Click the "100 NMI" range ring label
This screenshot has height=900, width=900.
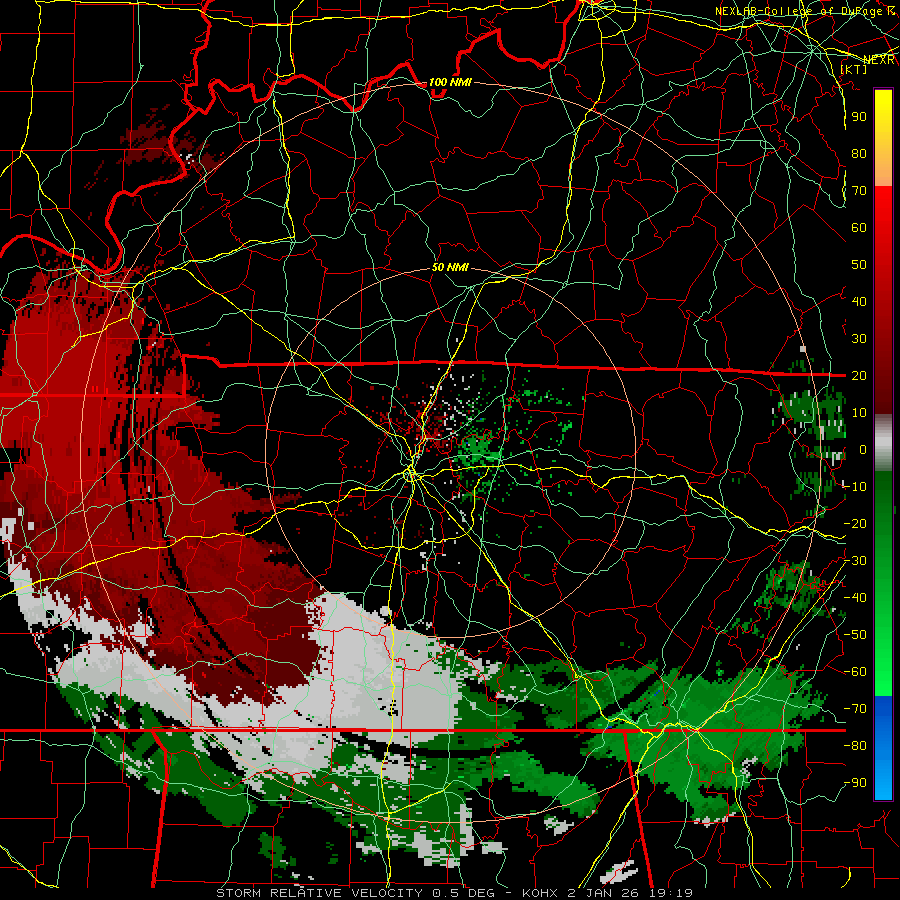pos(450,82)
